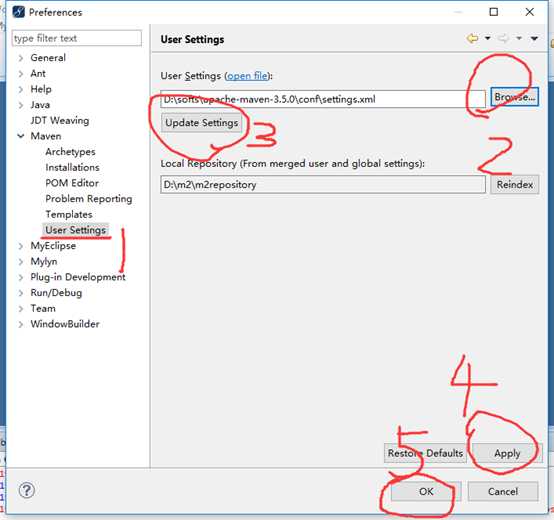The height and width of the screenshot is (520, 554).
Task: Expand the WindowBuilder tree node
Action: pyautogui.click(x=20, y=324)
